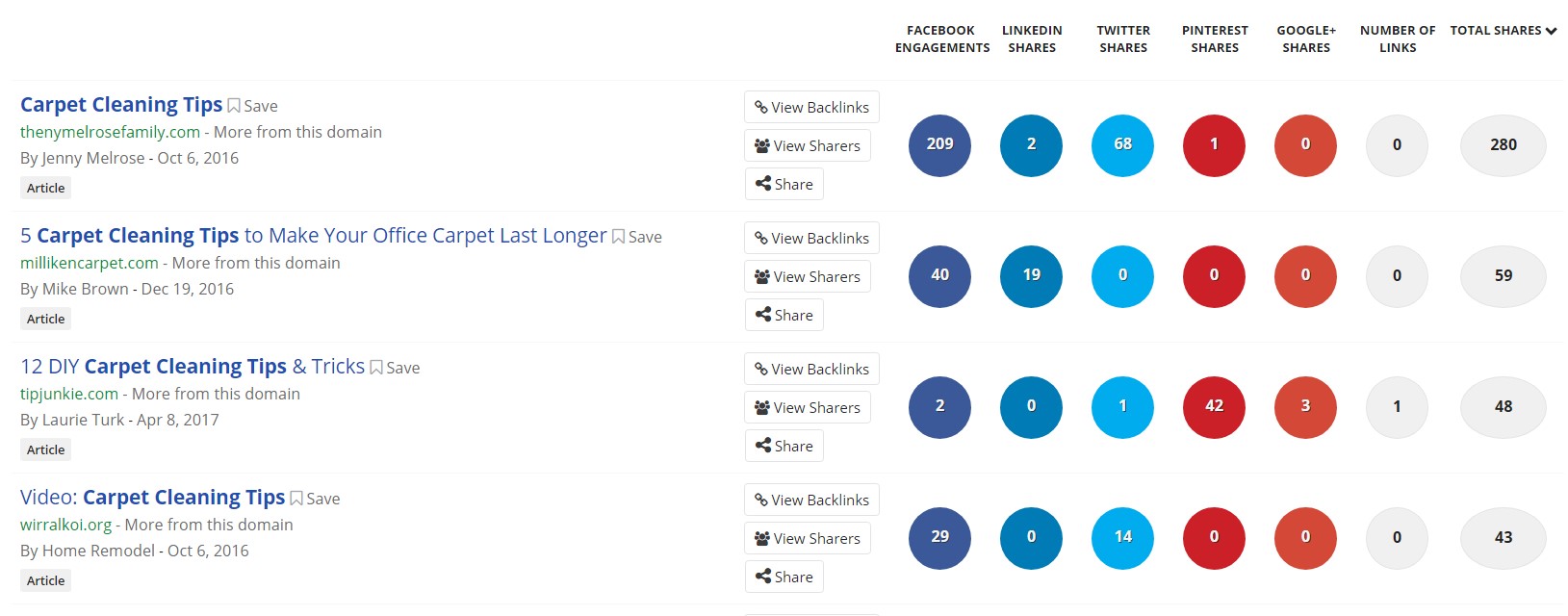
Task: Open the Carpet Cleaning Tips article title
Action: click(121, 104)
